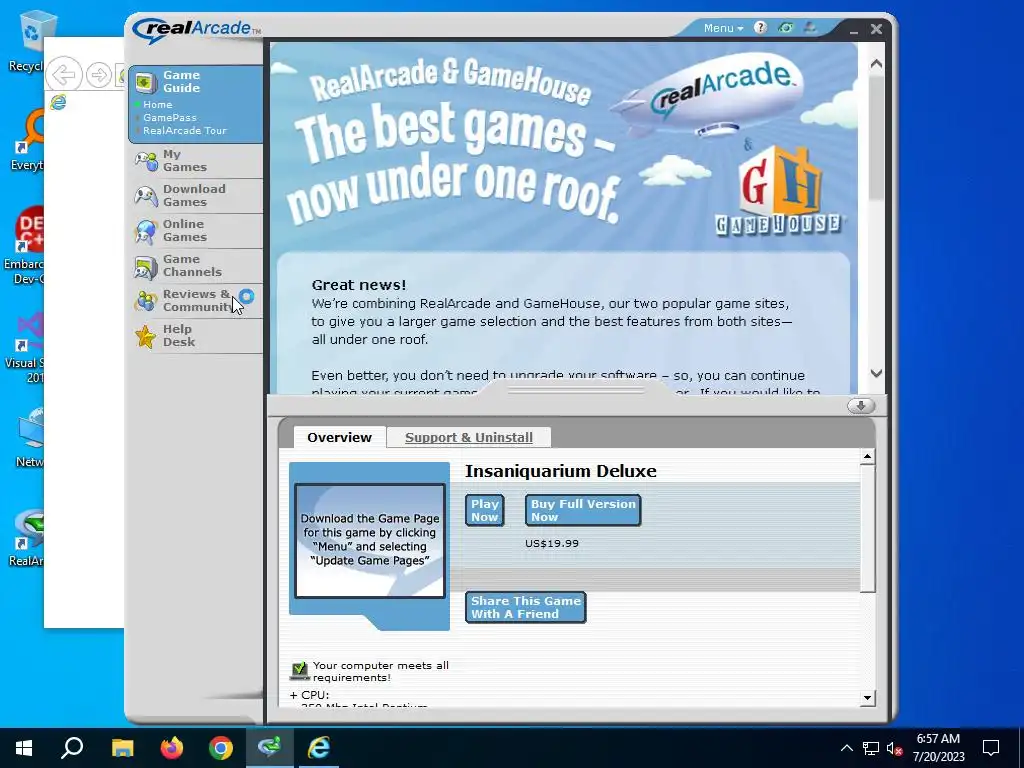Click Embarcadero Dev-C++ desktop shortcut
1024x768 pixels.
(25, 246)
